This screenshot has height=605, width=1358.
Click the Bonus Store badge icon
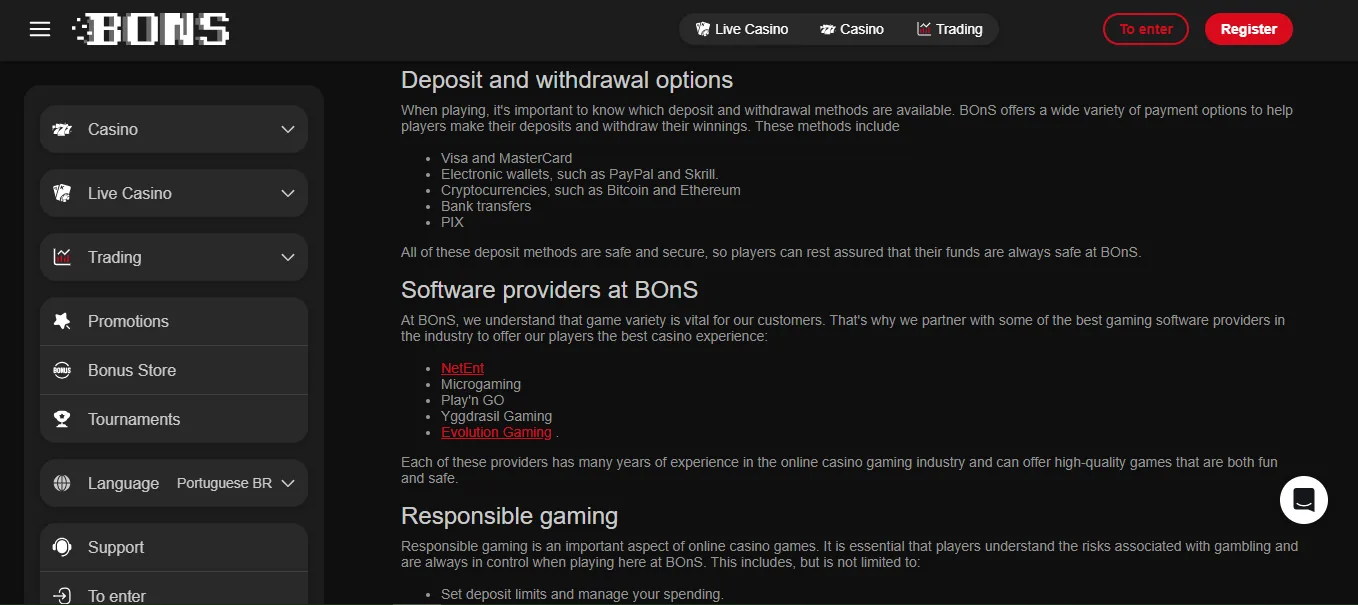(x=62, y=370)
